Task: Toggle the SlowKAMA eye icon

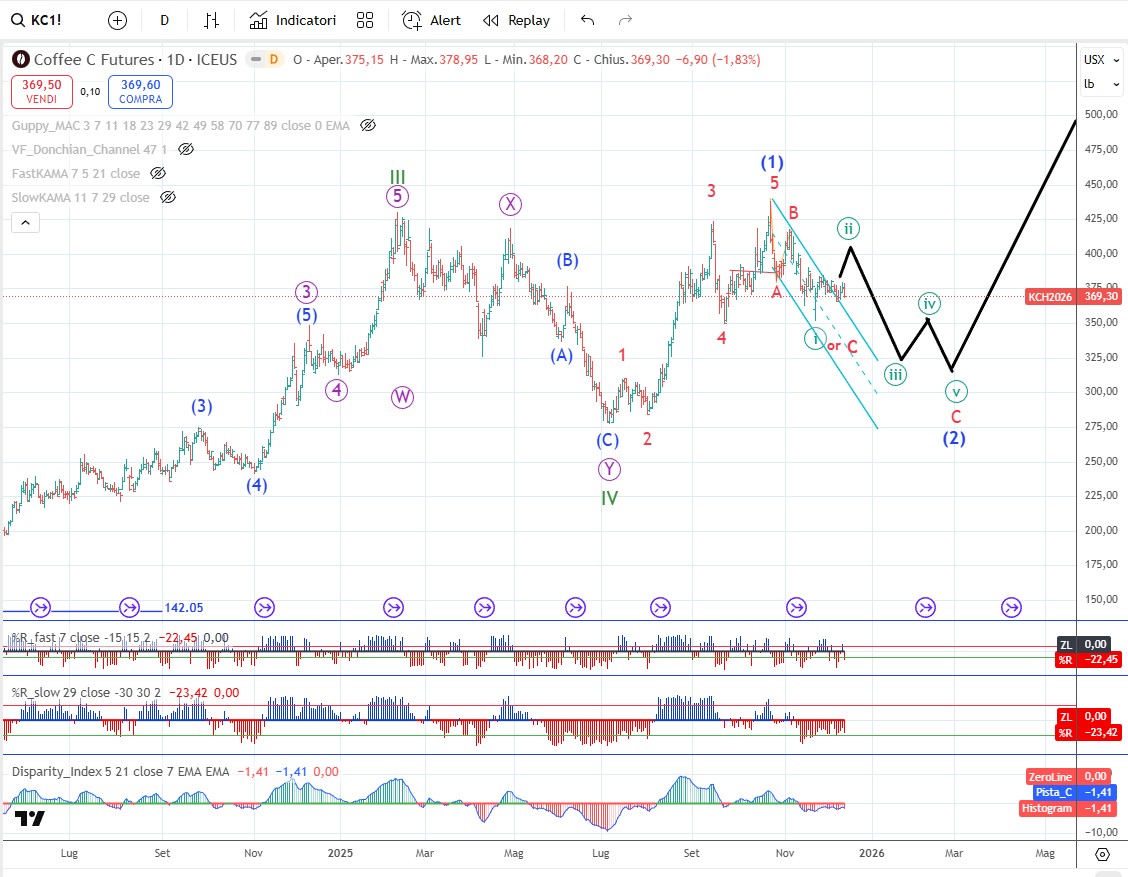Action: [168, 197]
